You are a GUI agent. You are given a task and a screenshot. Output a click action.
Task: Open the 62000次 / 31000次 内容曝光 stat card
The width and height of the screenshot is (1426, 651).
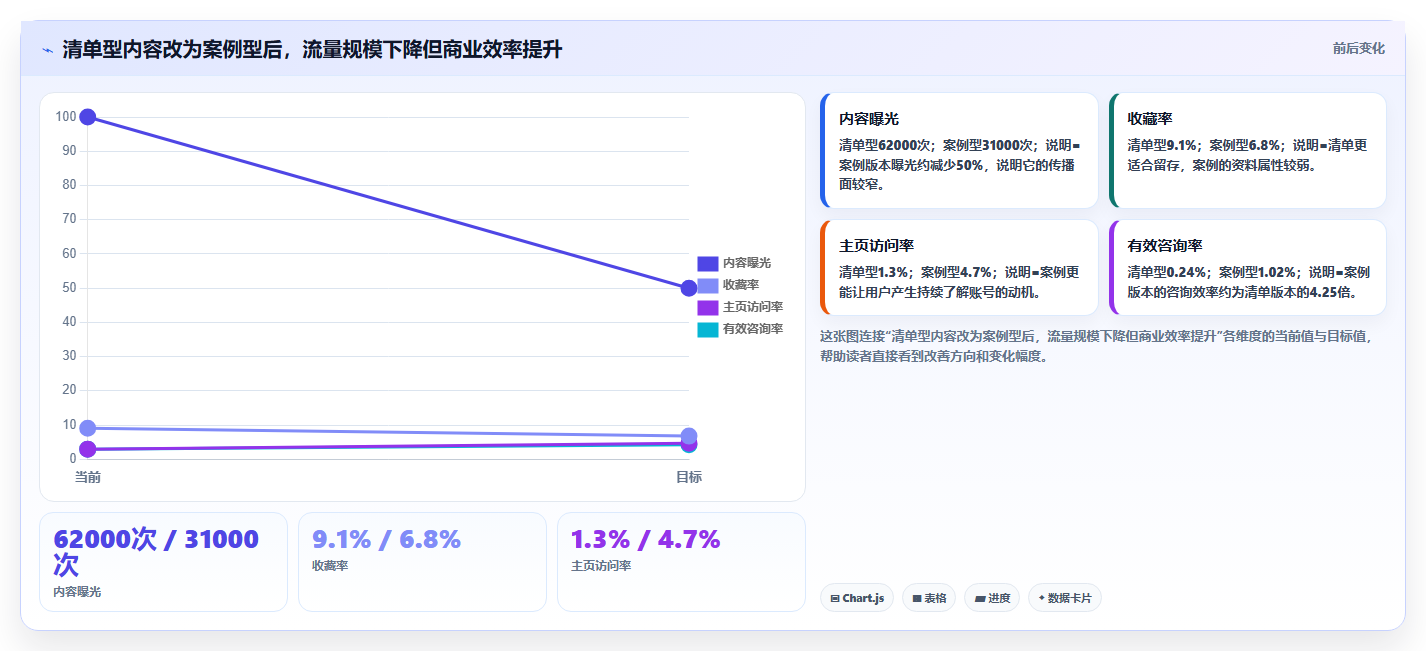tap(163, 562)
